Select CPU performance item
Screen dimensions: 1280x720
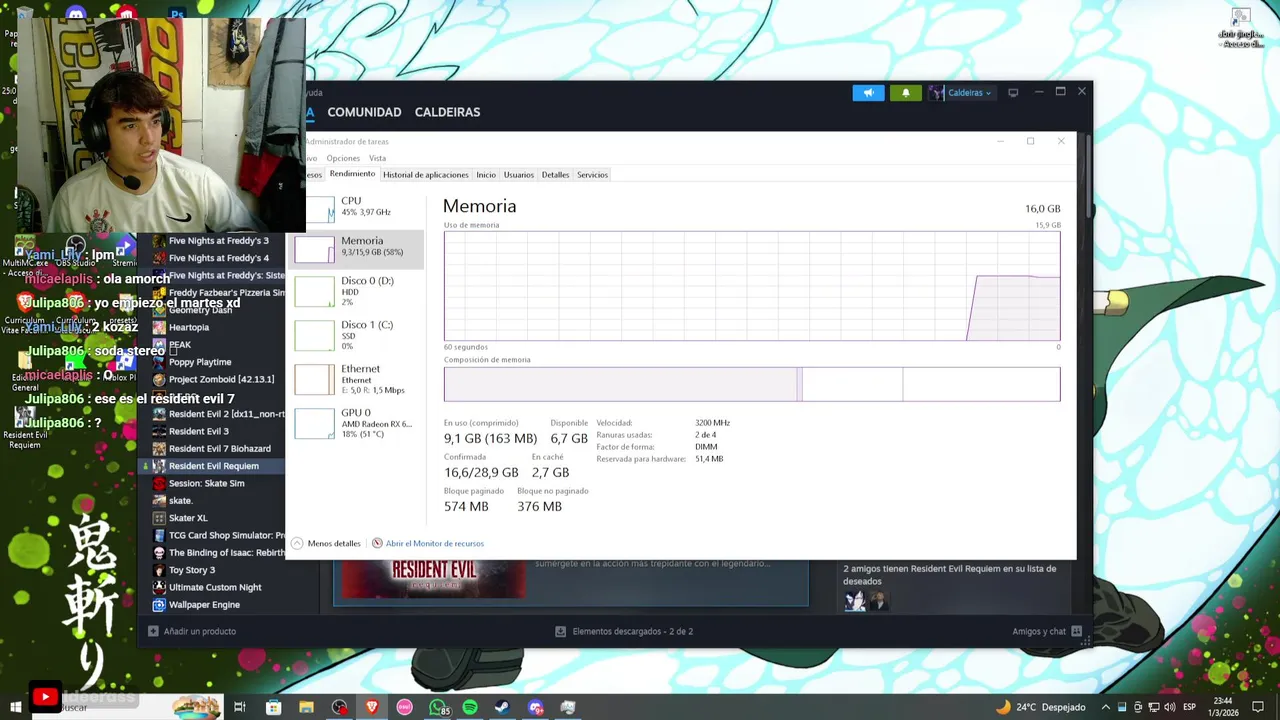(357, 207)
